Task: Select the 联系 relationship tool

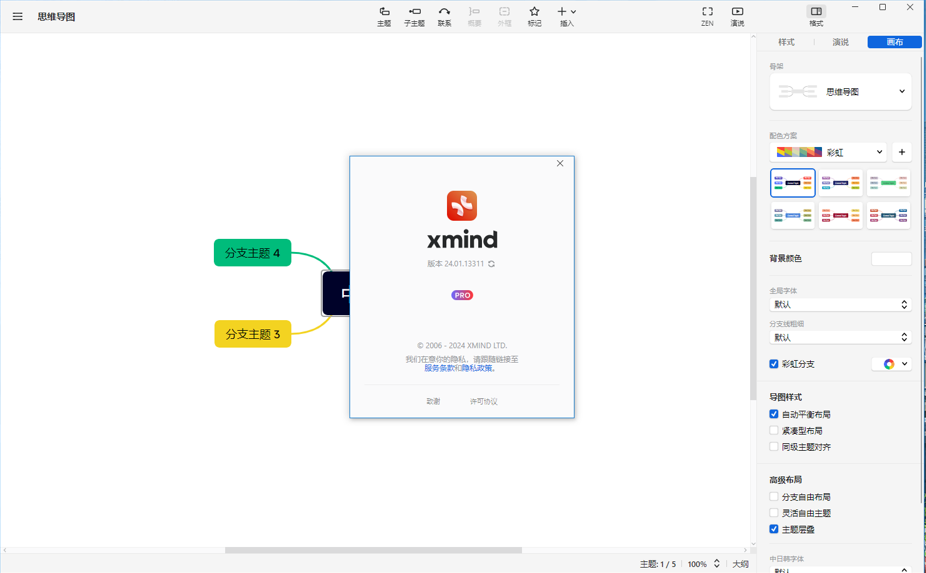Action: pyautogui.click(x=444, y=17)
